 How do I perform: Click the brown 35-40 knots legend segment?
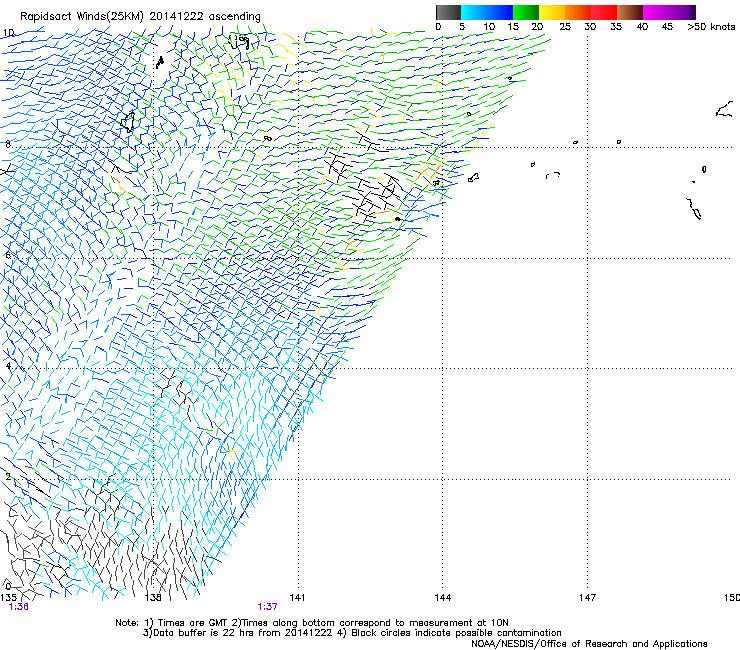tap(630, 12)
